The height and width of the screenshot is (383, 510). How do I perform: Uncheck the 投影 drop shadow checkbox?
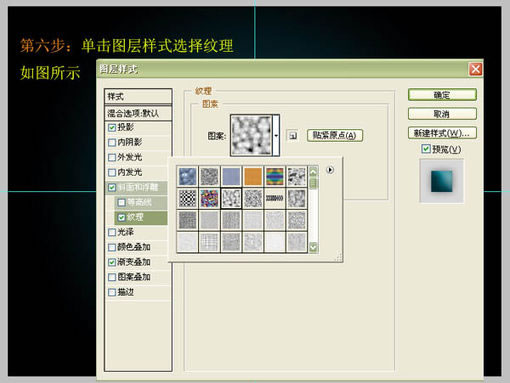[x=112, y=128]
